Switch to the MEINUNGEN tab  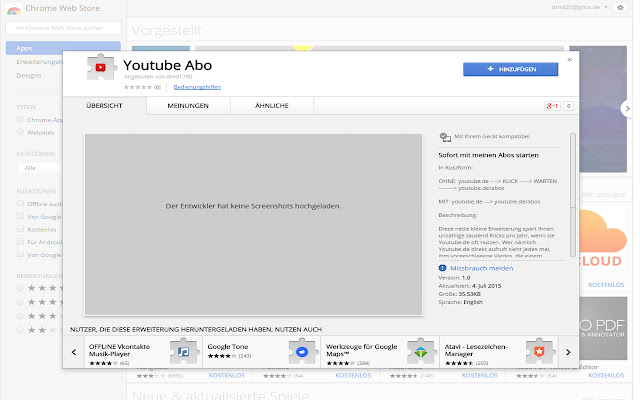(x=188, y=106)
